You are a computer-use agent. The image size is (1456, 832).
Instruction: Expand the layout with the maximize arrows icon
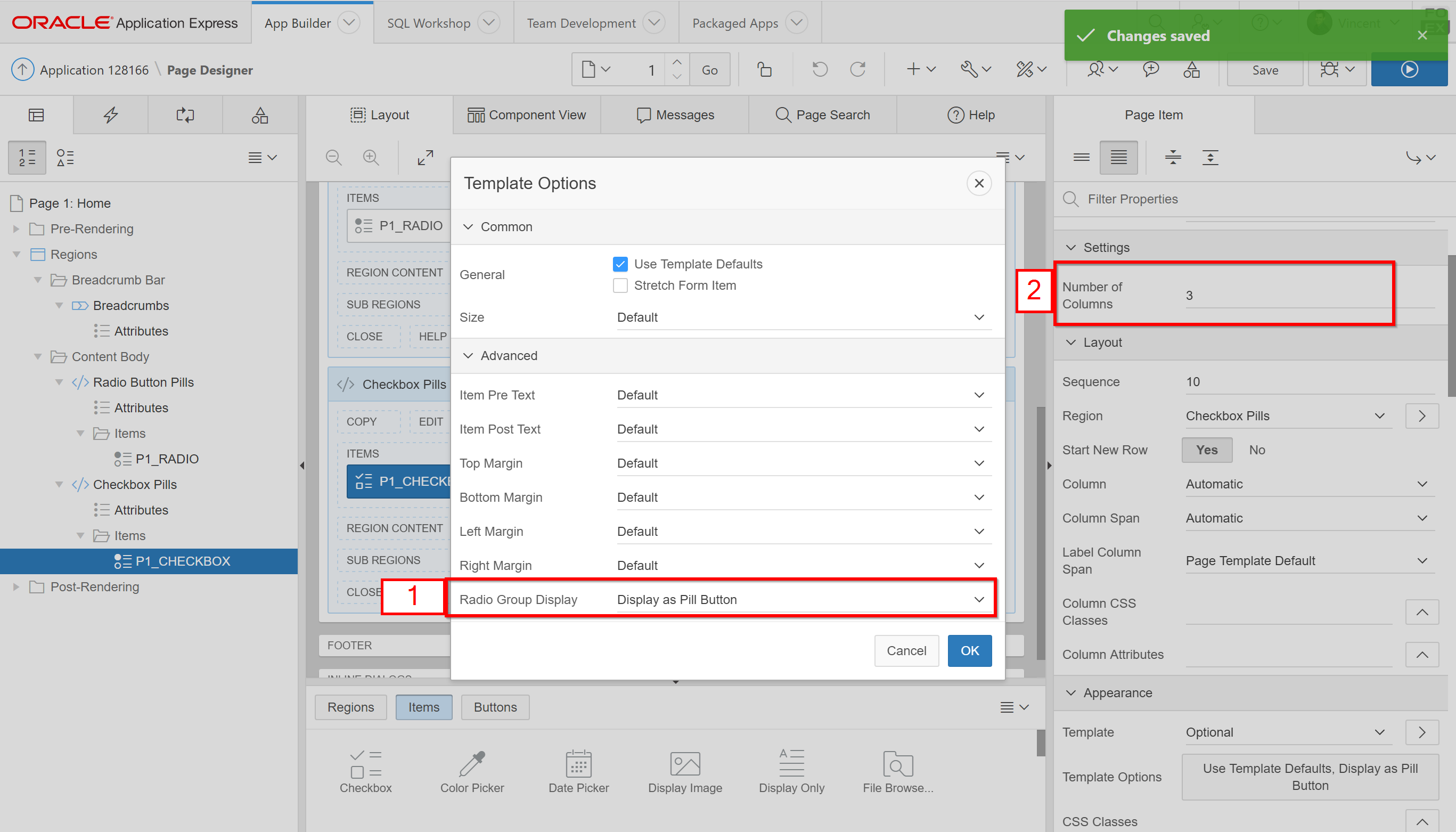coord(425,157)
